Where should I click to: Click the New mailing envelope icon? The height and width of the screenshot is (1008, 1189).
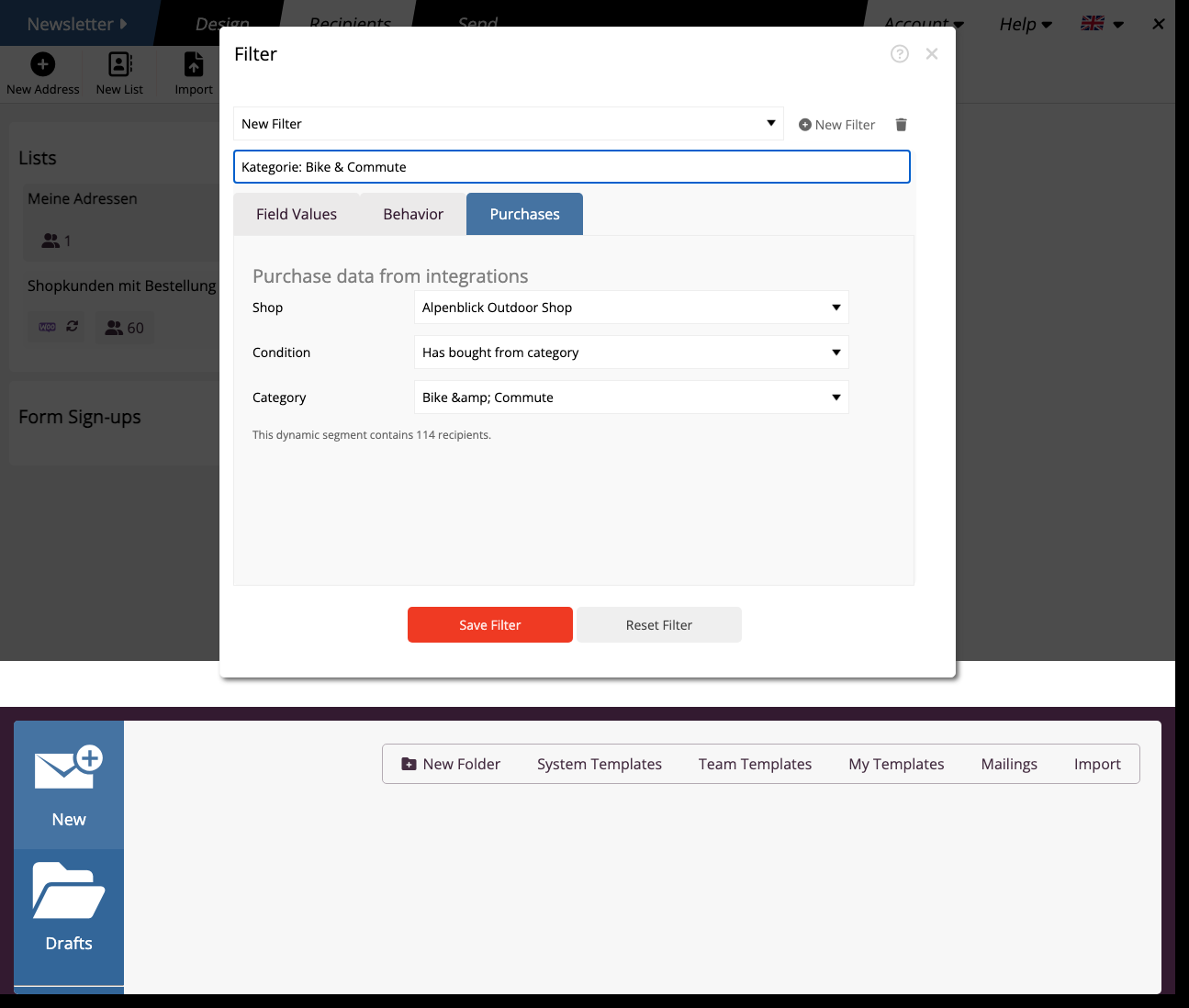point(69,767)
